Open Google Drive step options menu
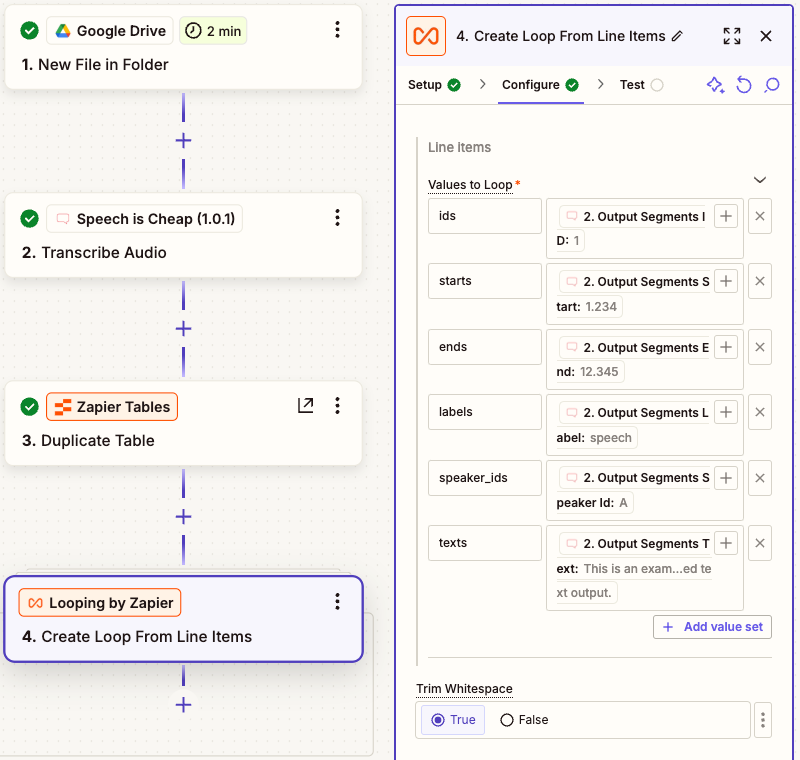Image resolution: width=800 pixels, height=760 pixels. coord(337,29)
